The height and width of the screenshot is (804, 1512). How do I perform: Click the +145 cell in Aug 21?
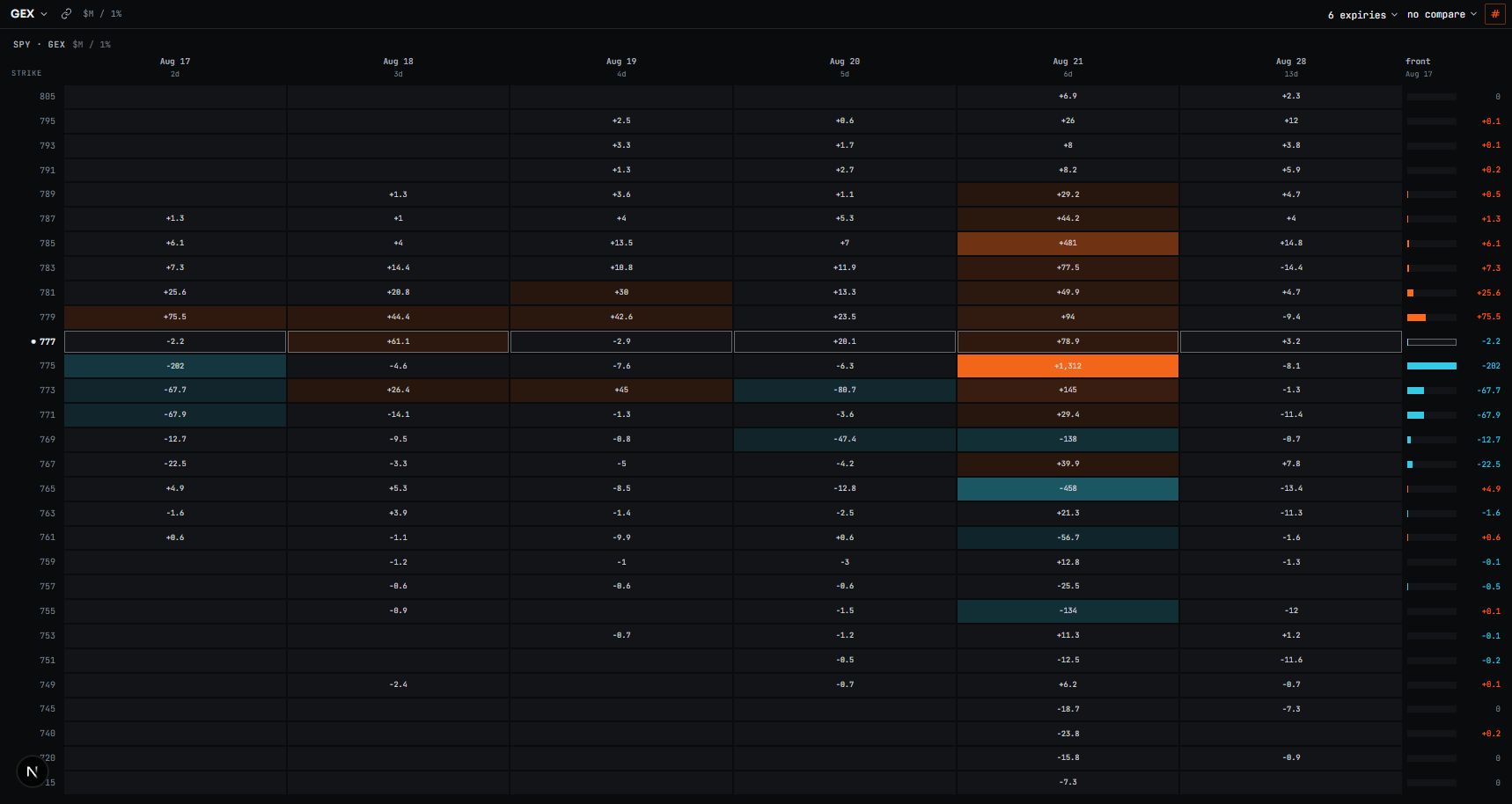[x=1068, y=390]
